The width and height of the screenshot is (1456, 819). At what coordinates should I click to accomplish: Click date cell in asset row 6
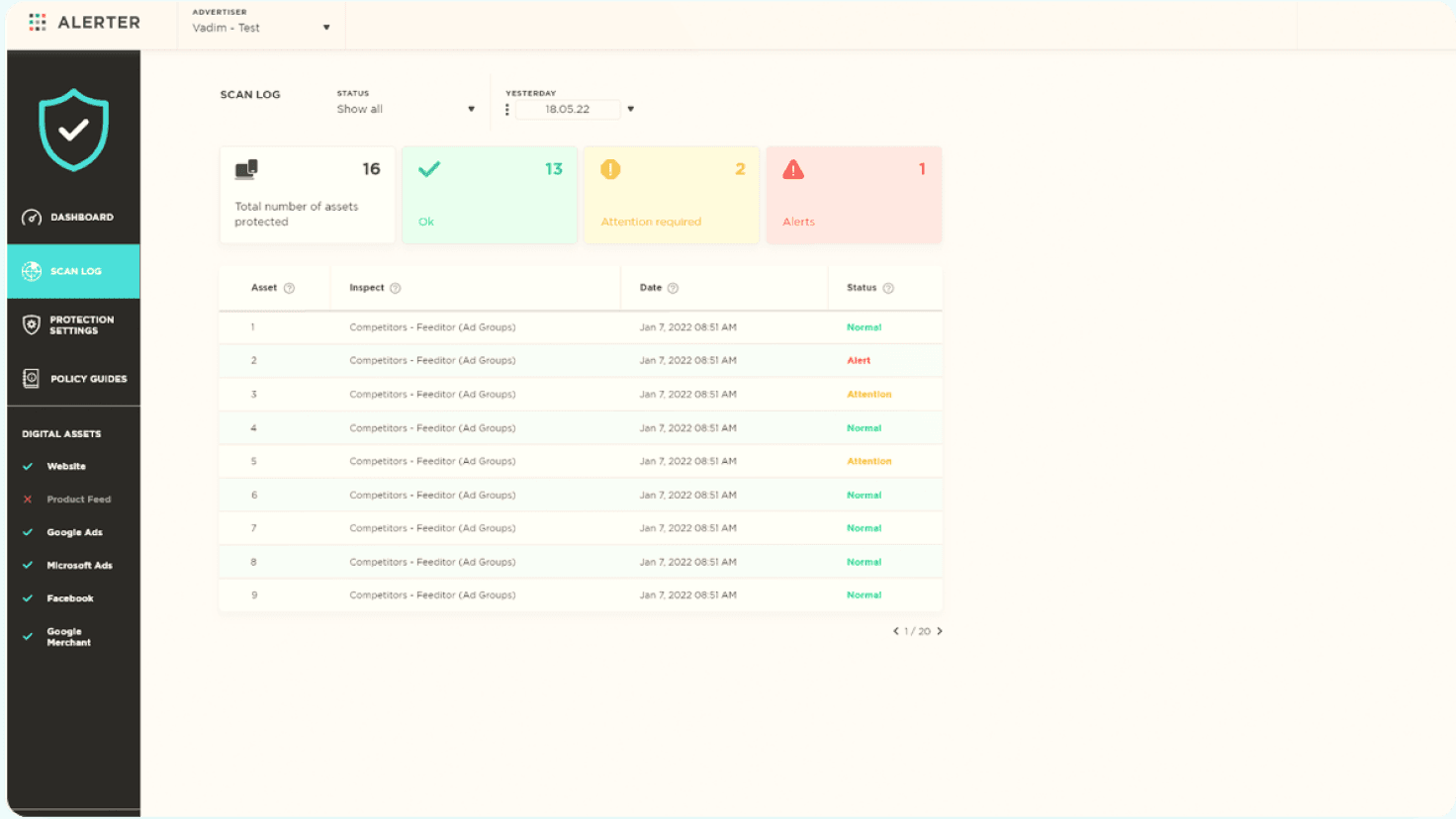point(688,496)
